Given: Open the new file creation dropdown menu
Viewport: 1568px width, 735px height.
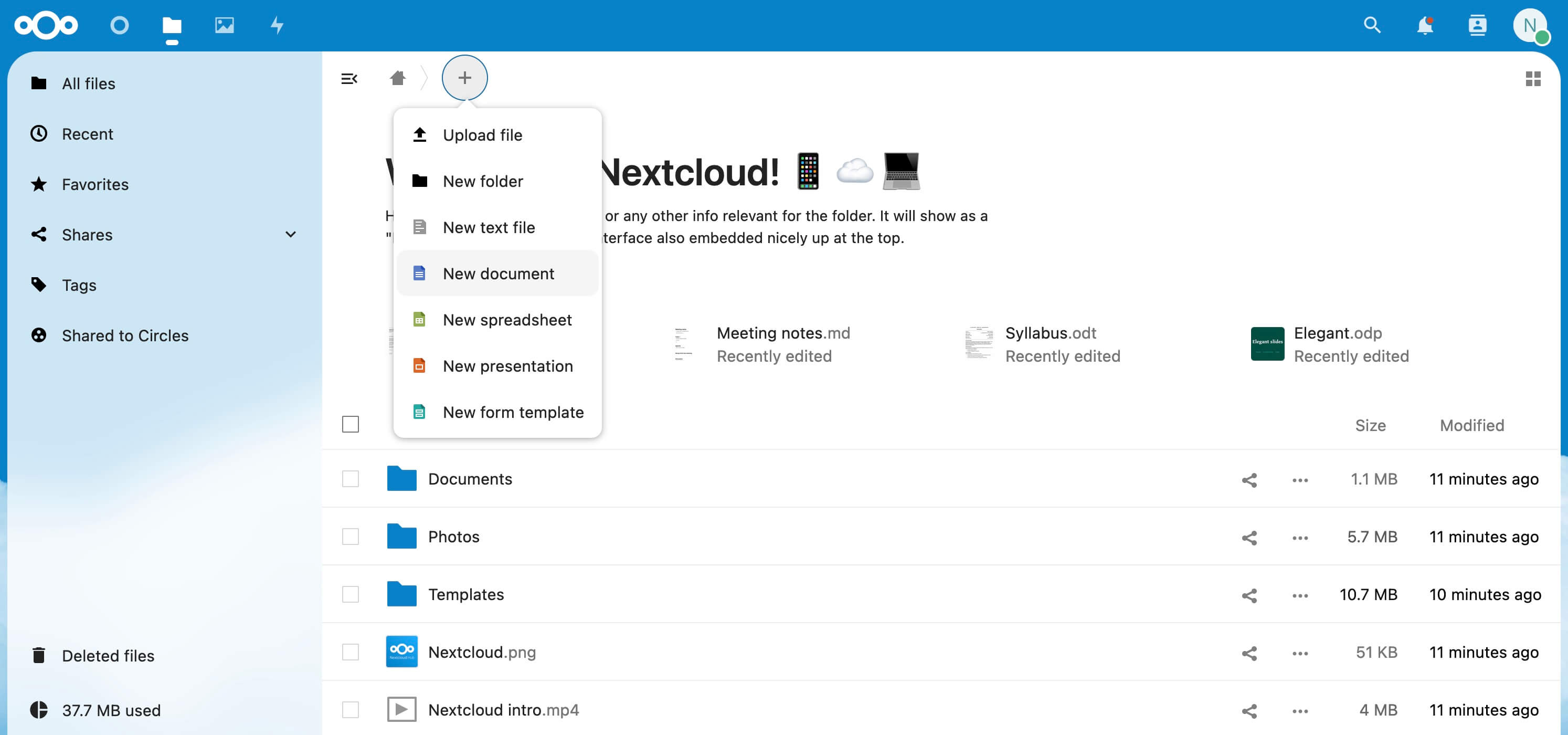Looking at the screenshot, I should [x=464, y=77].
